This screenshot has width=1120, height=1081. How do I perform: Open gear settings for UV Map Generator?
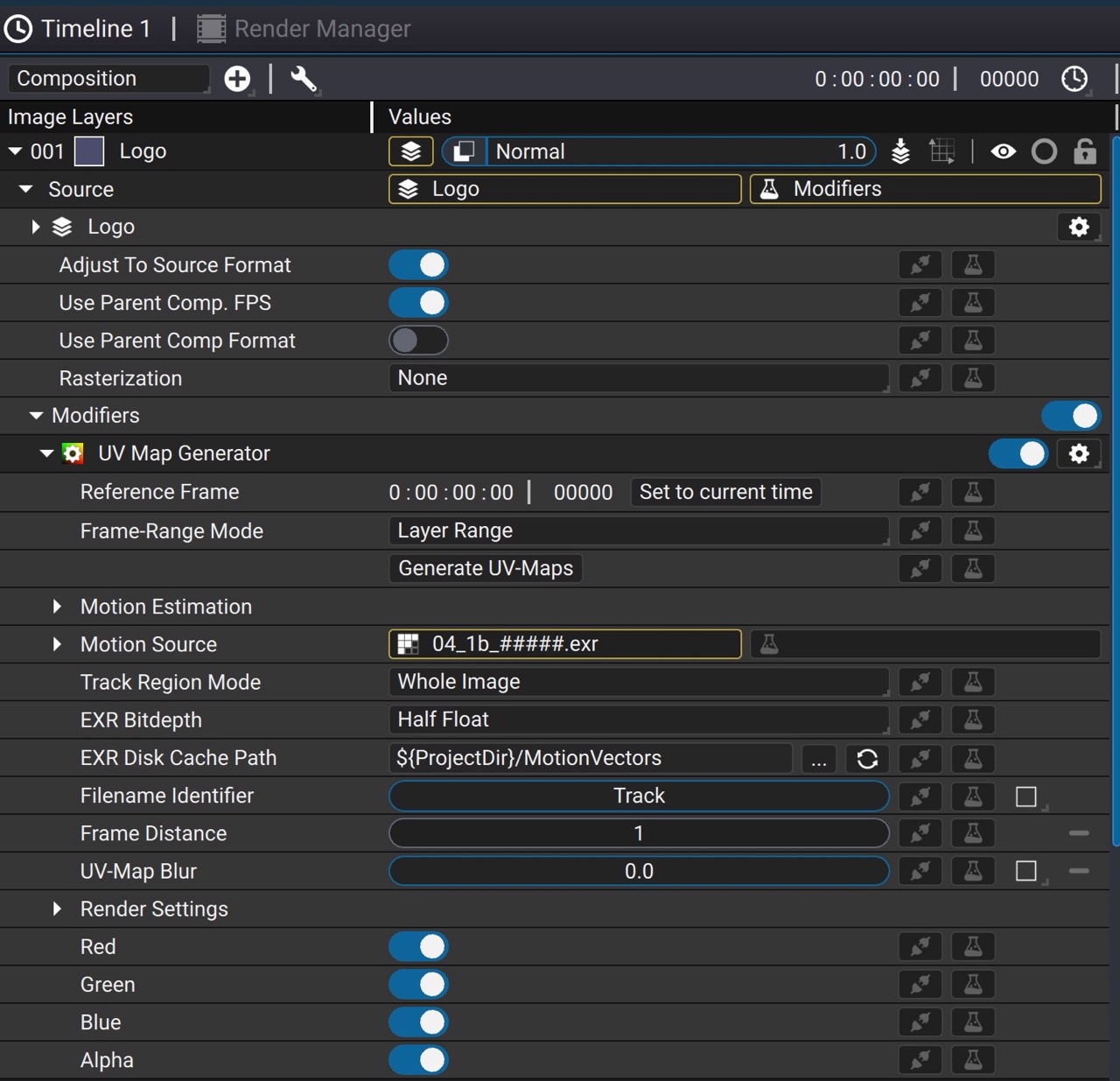1079,453
